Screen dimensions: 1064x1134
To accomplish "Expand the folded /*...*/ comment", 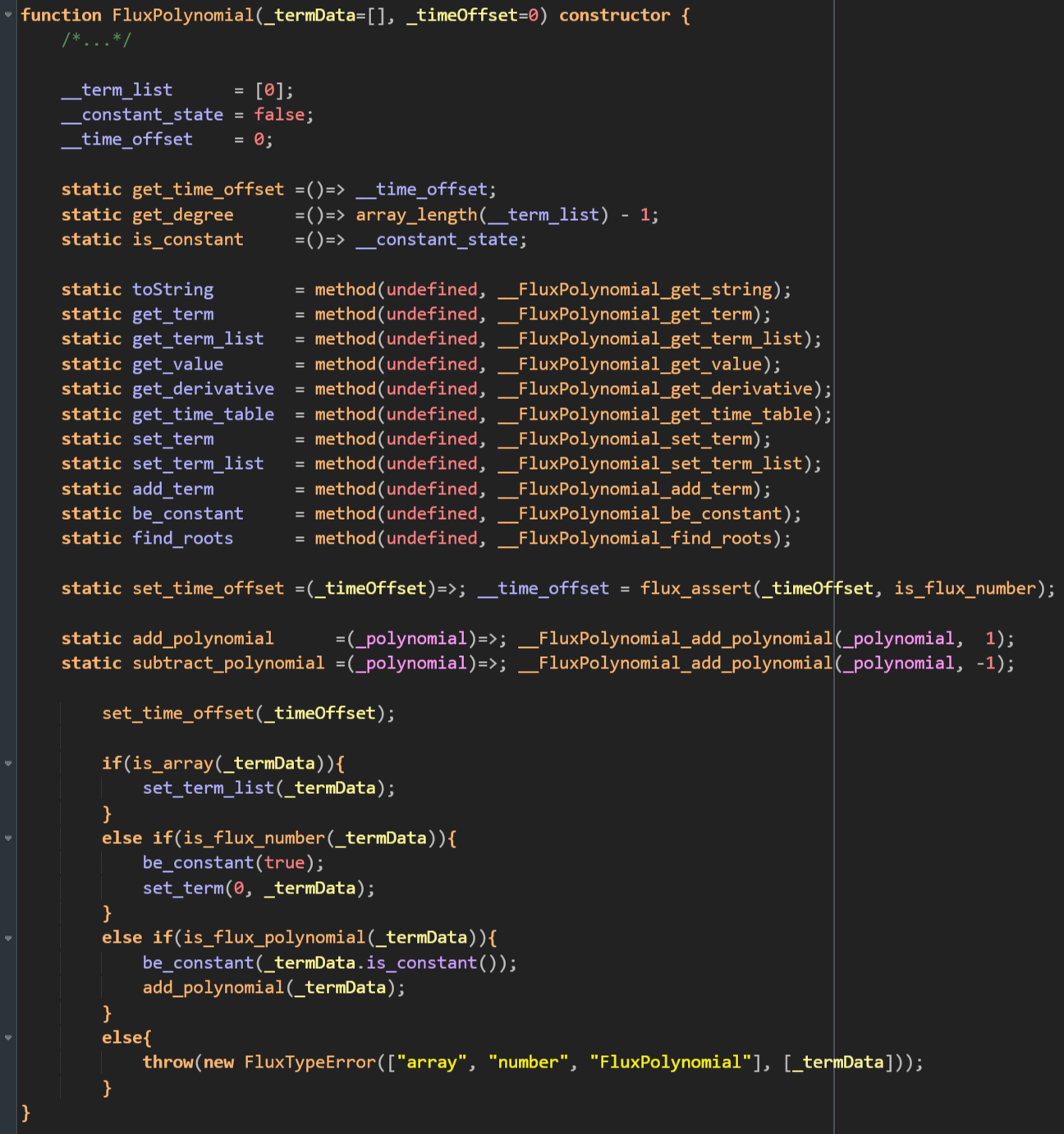I will (x=96, y=39).
